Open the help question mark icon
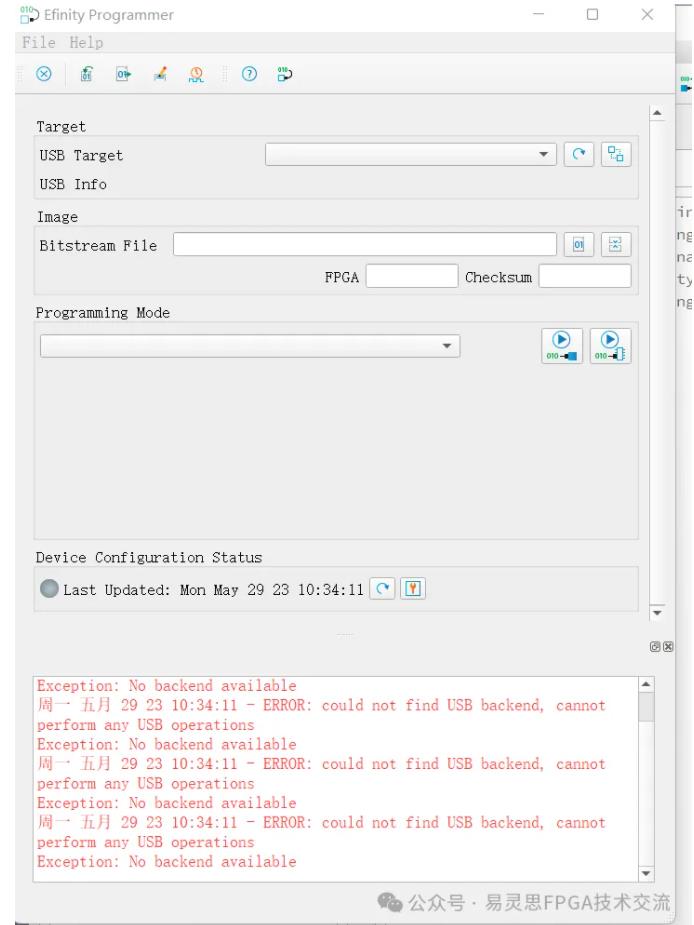The height and width of the screenshot is (925, 694). [250, 74]
